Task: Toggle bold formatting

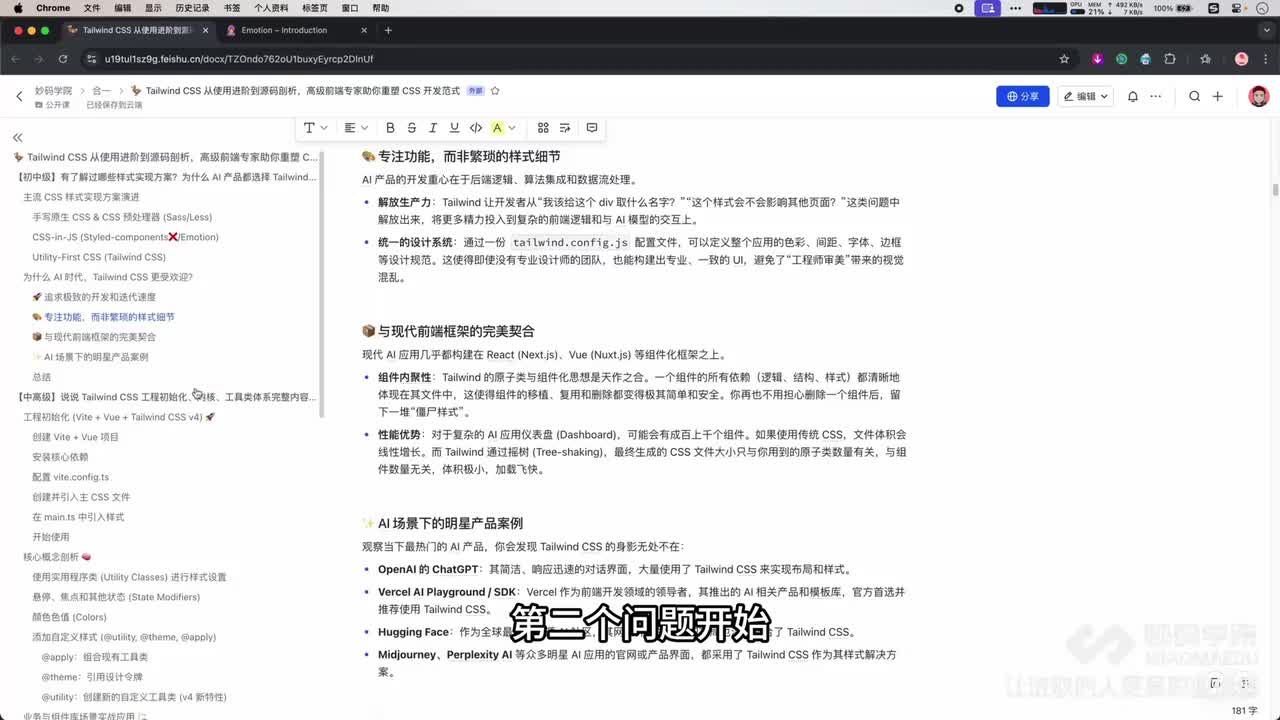Action: click(390, 128)
